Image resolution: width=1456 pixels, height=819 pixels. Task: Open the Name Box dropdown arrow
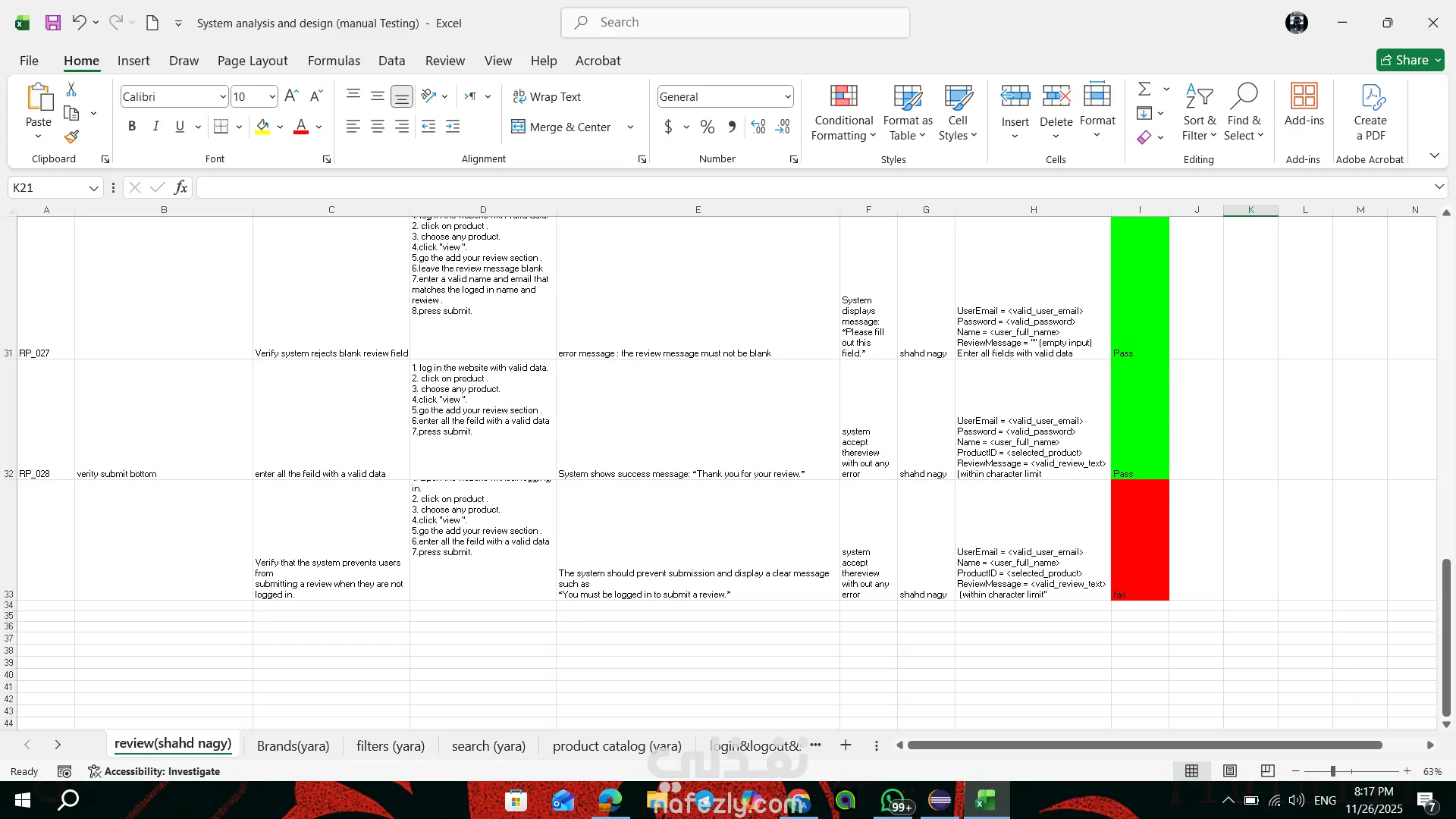93,188
